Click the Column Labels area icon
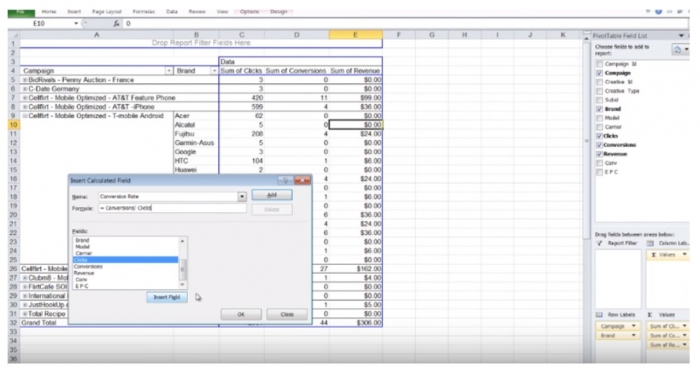Viewport: 700px width, 370px height. [650, 243]
